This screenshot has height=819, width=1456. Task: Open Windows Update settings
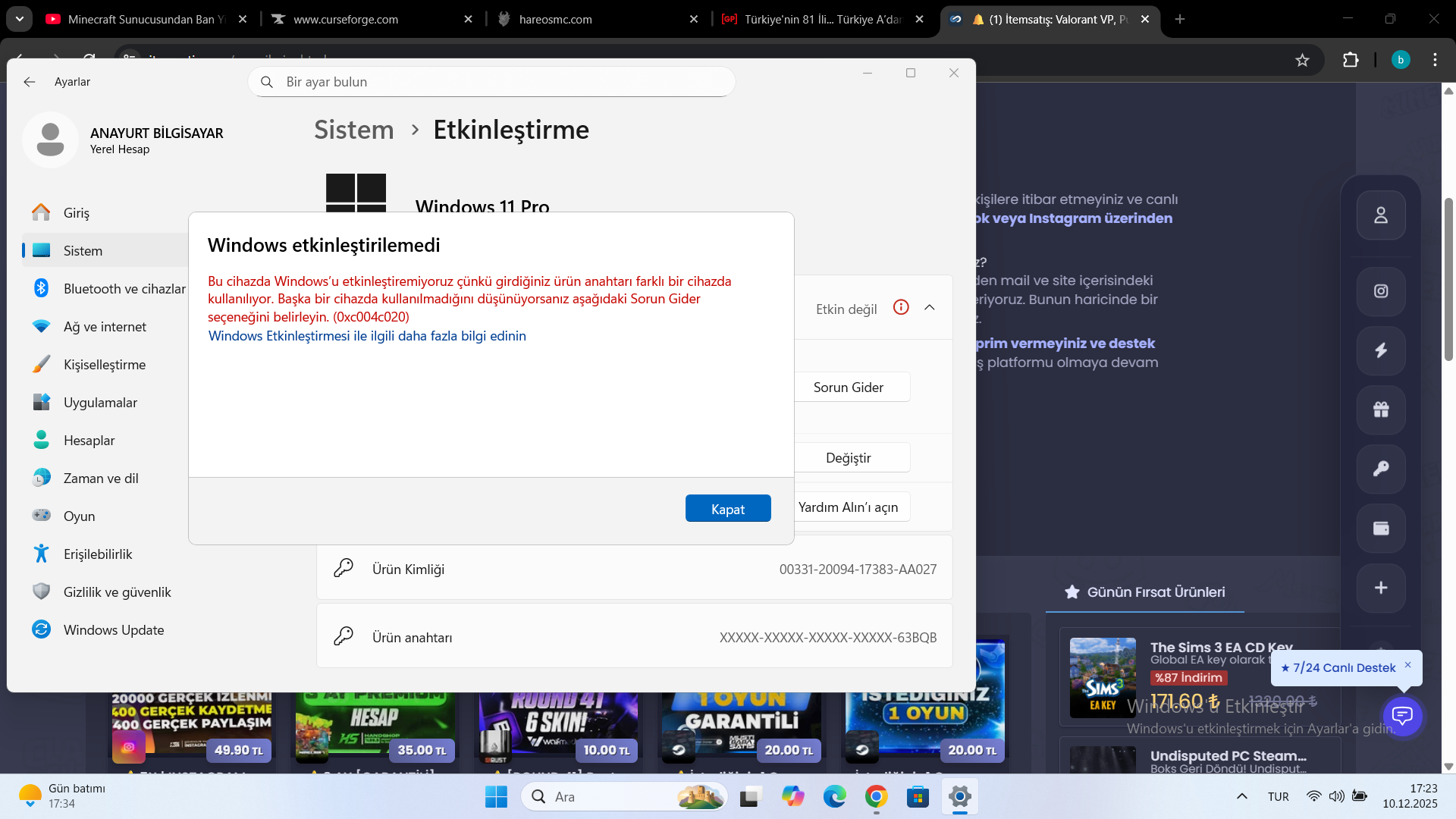[x=105, y=630]
